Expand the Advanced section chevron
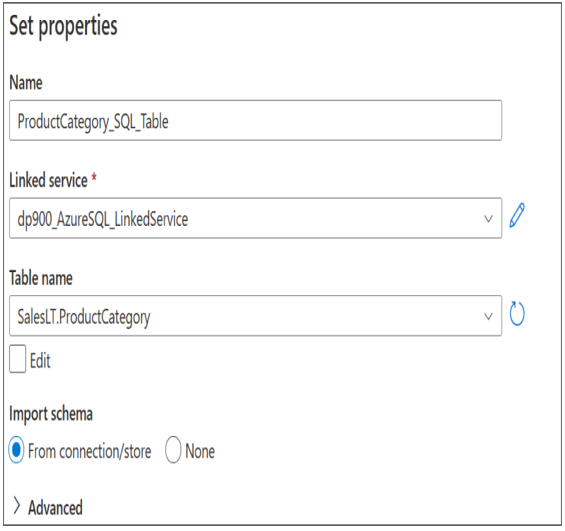Image resolution: width=565 pixels, height=531 pixels. click(x=17, y=505)
